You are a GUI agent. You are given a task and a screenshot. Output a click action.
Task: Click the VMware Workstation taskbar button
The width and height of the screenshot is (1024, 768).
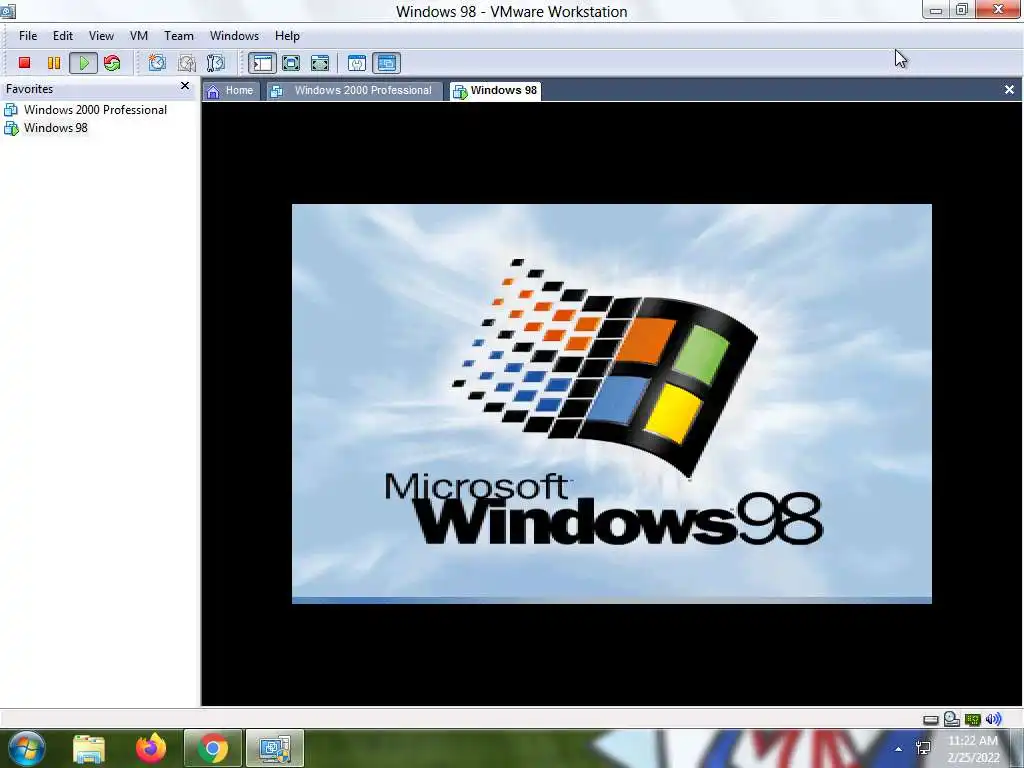(275, 748)
